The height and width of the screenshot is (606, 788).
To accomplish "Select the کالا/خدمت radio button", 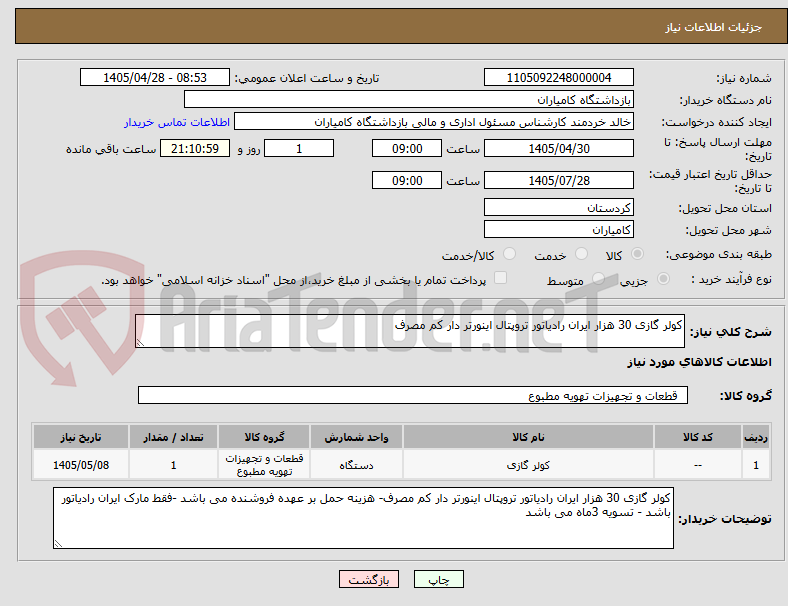I will point(510,254).
